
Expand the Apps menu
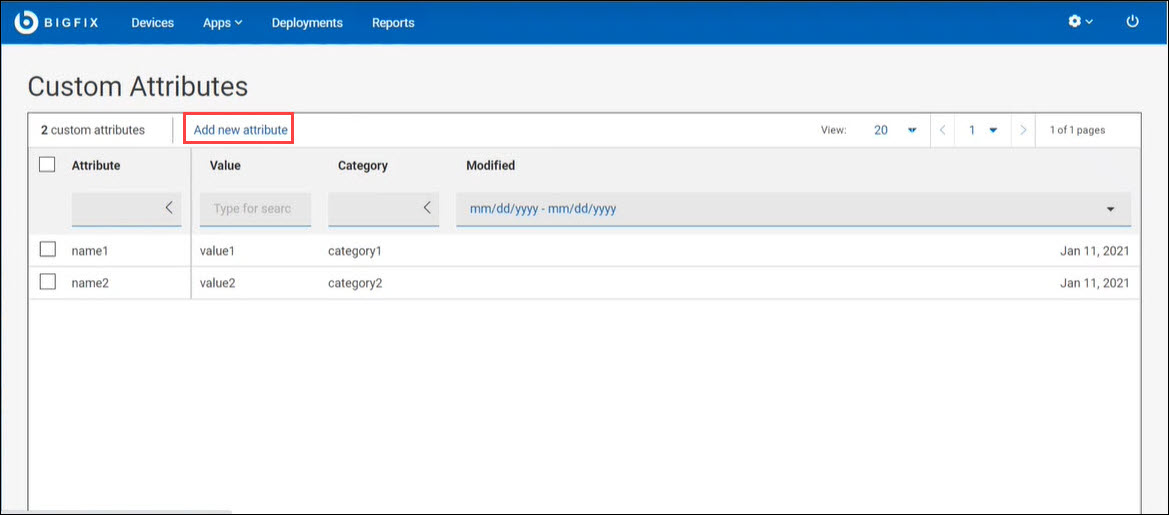tap(222, 22)
